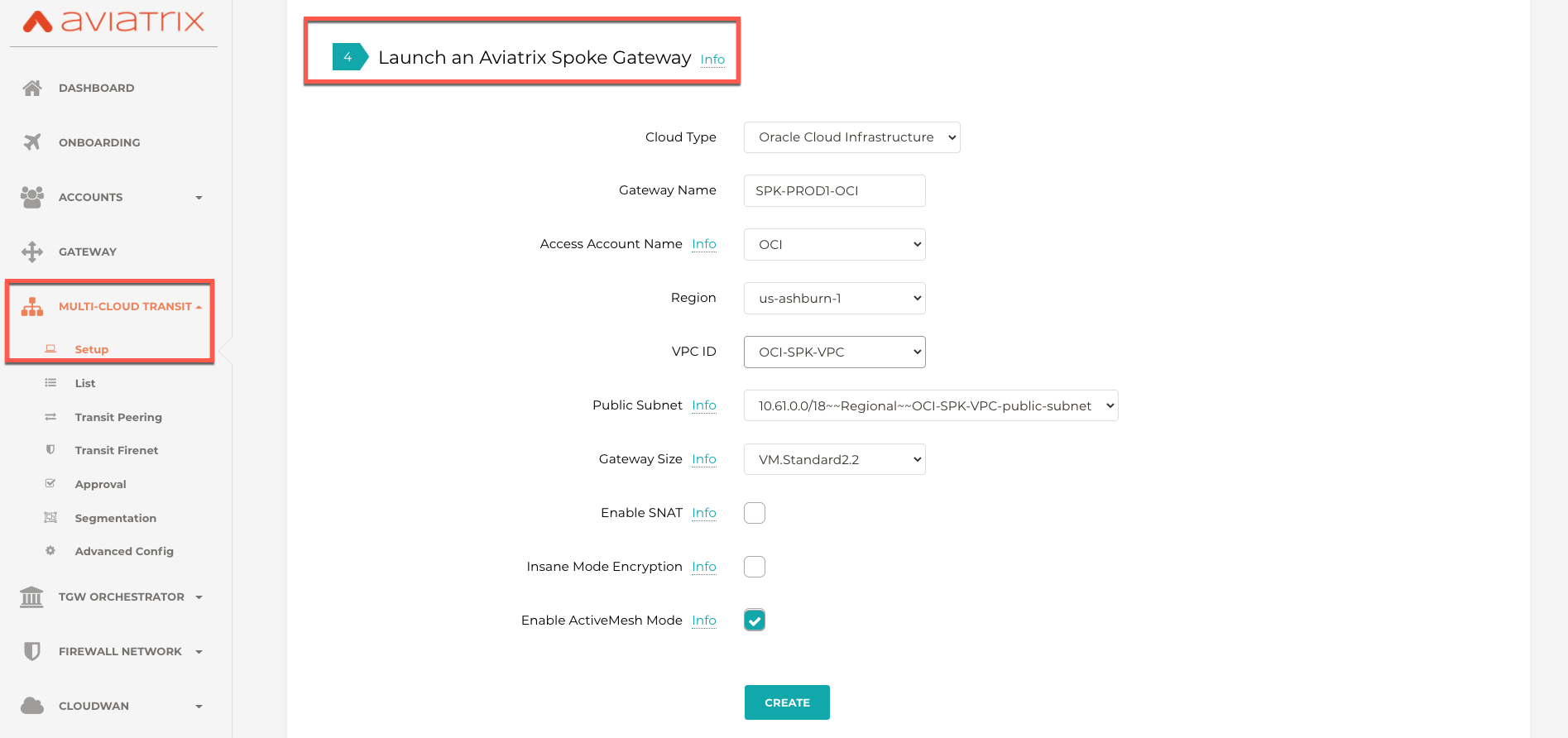Click the Onboarding airplane icon
This screenshot has width=1568, height=738.
(x=32, y=142)
